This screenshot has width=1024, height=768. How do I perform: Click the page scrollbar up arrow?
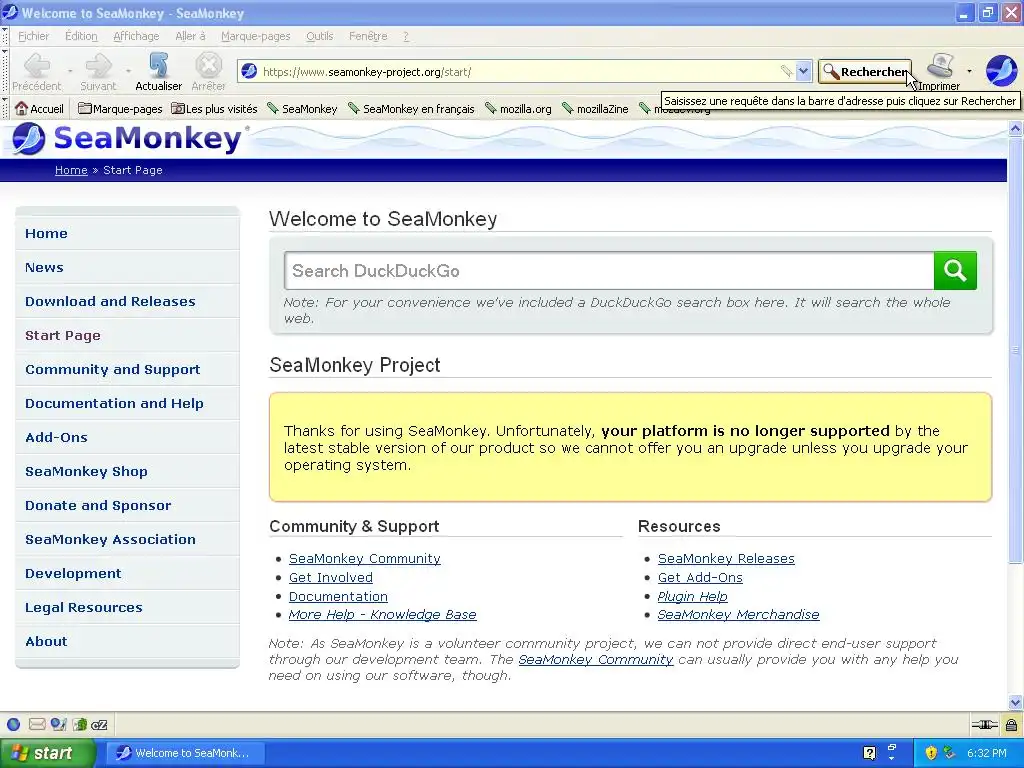pyautogui.click(x=1016, y=128)
